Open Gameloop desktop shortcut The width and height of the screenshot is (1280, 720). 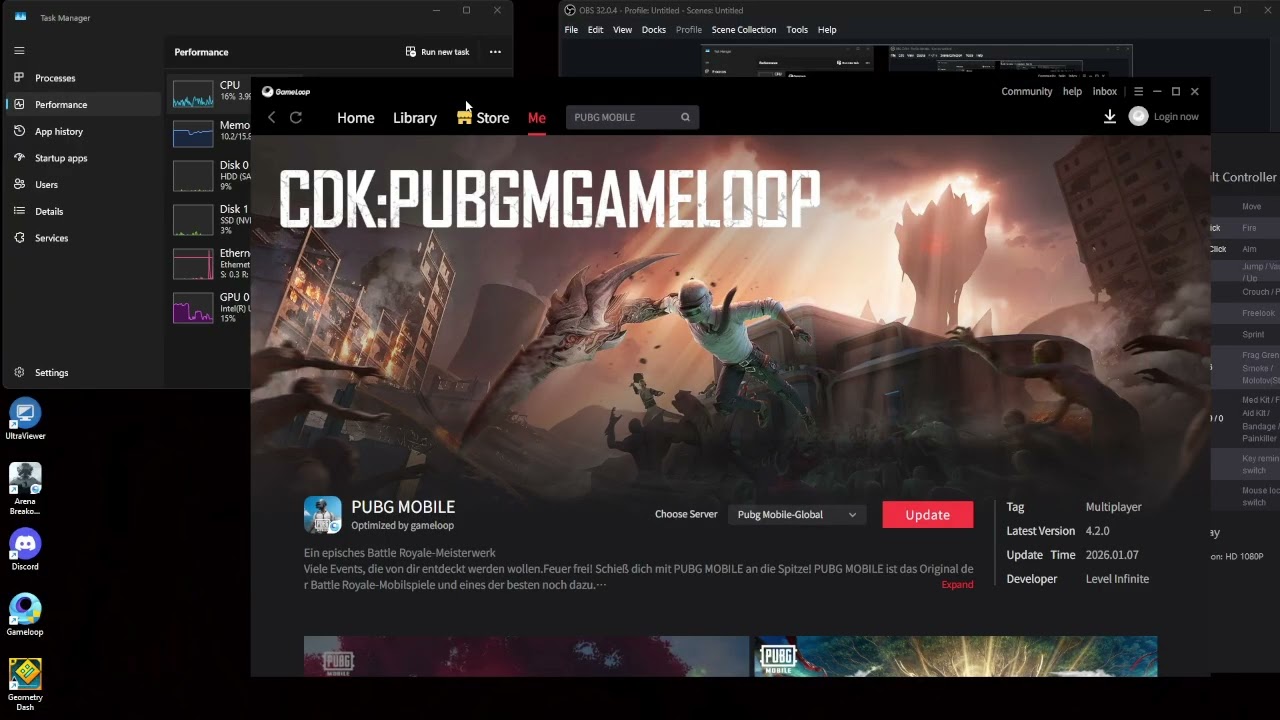[x=25, y=615]
